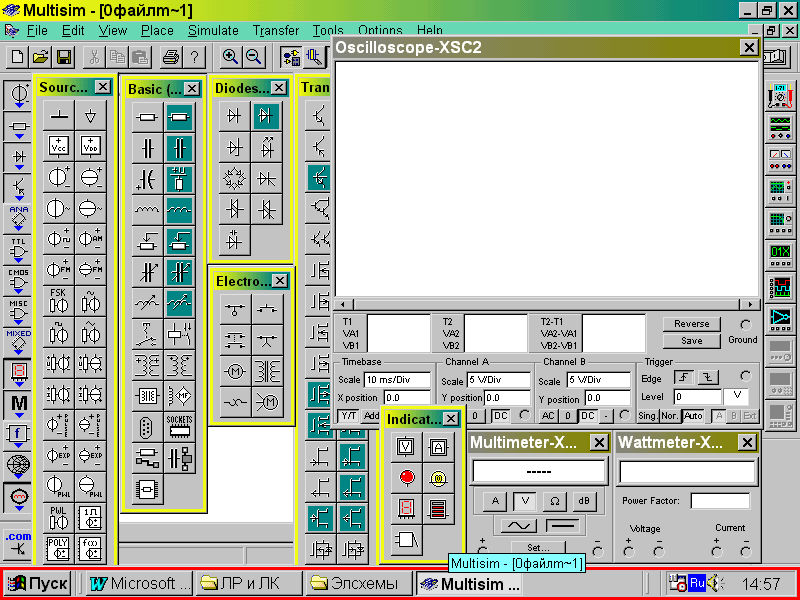
Task: Open the Place menu
Action: (157, 31)
